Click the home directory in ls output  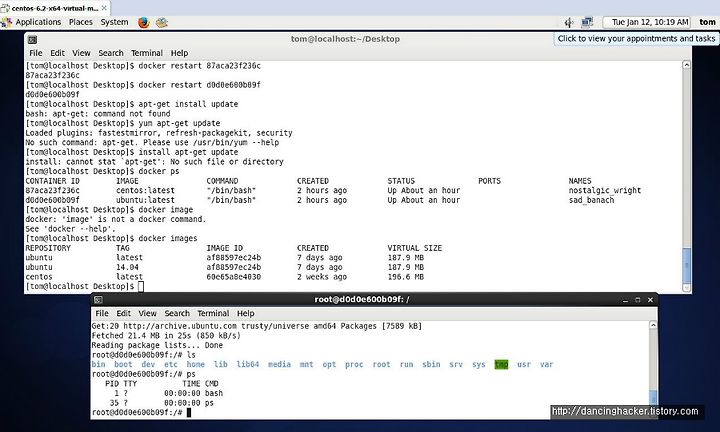click(x=195, y=365)
